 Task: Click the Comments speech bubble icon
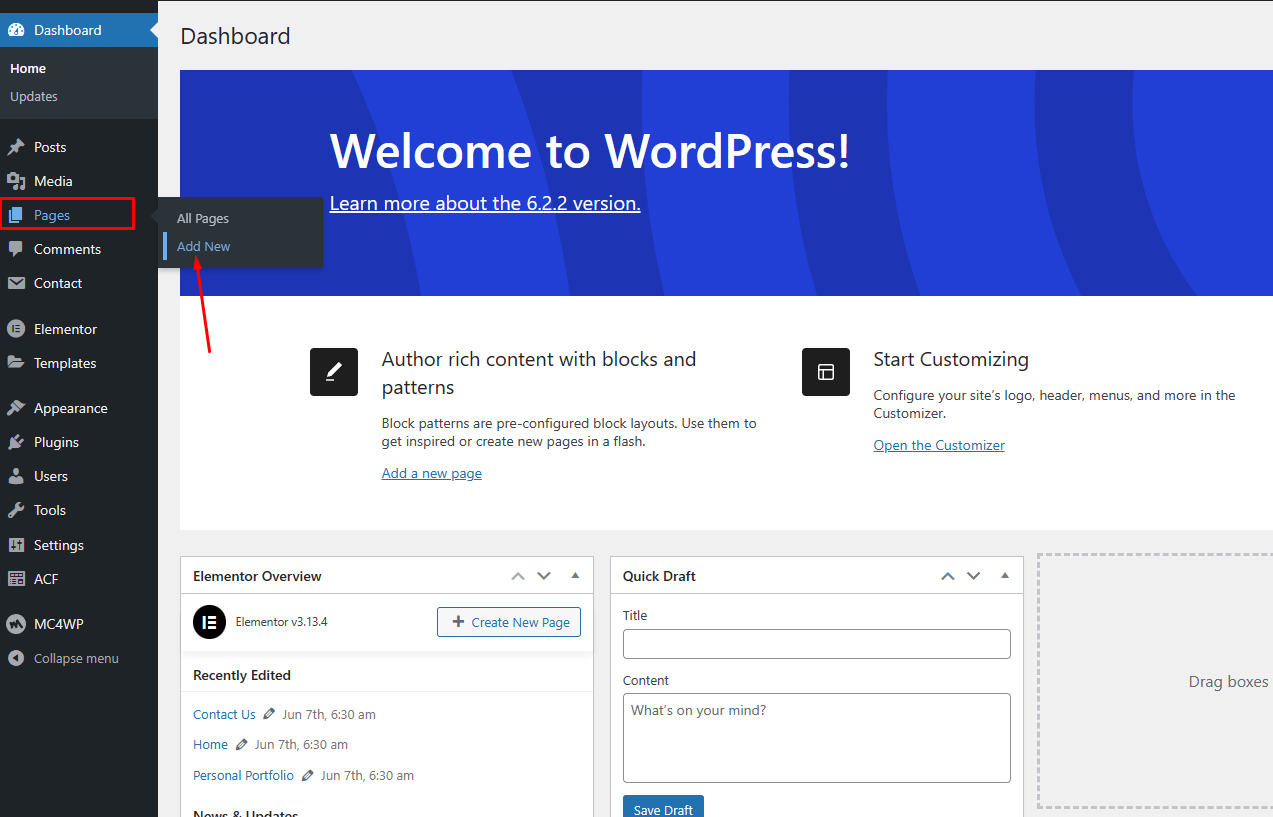click(16, 249)
